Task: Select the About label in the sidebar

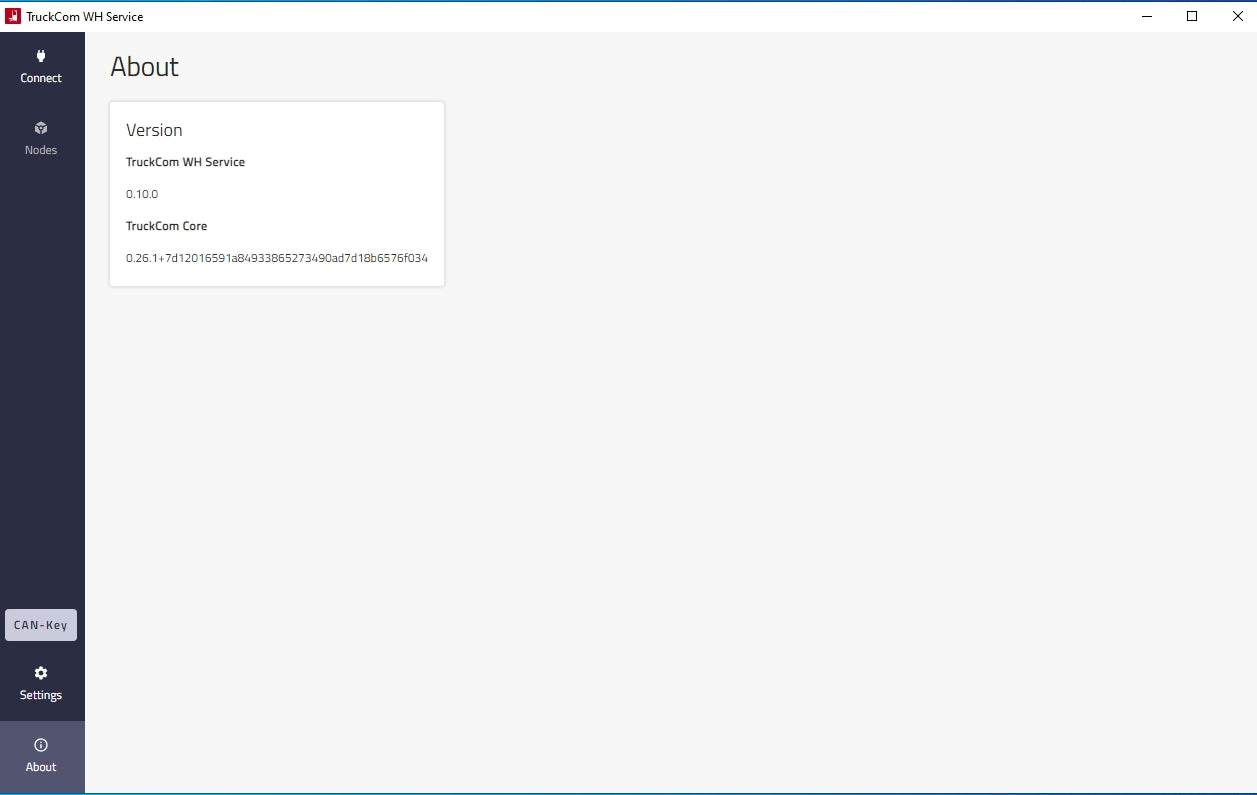Action: [41, 767]
